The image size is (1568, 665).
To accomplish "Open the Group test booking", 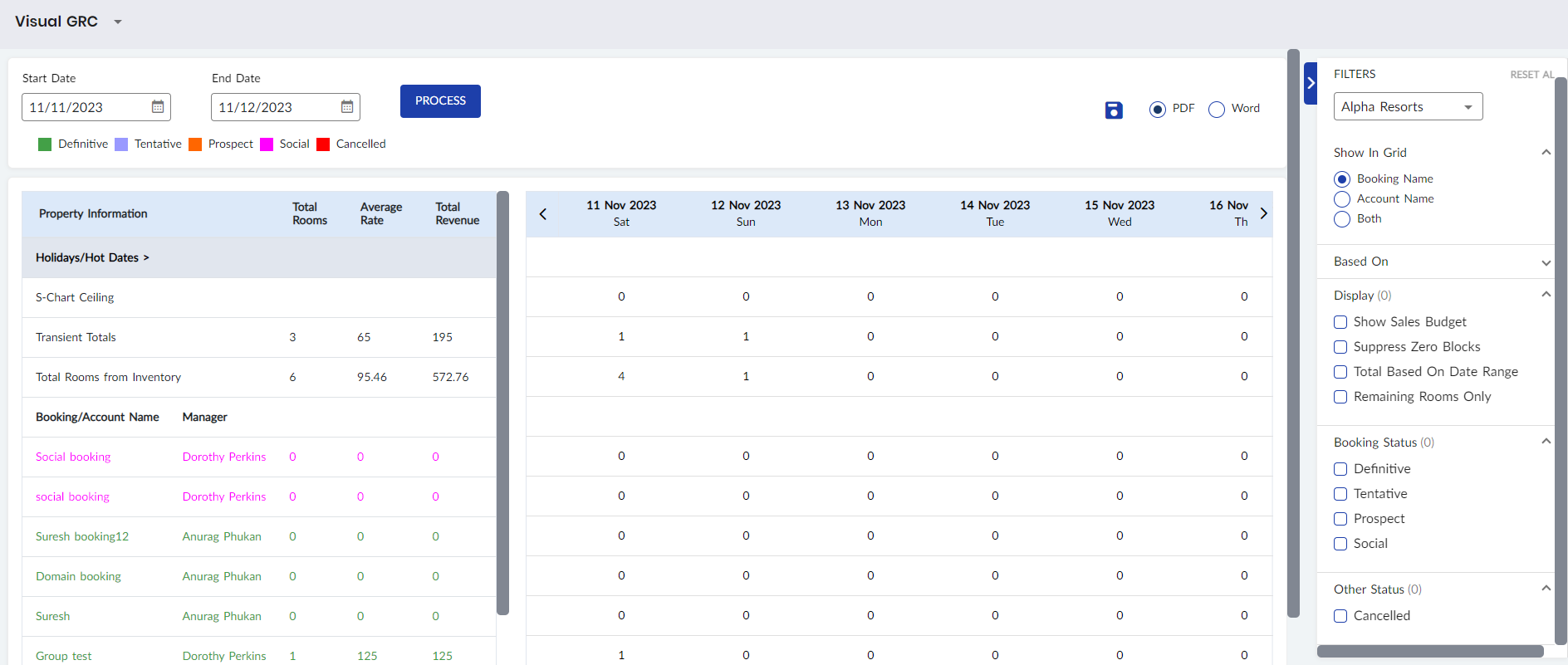I will (64, 656).
